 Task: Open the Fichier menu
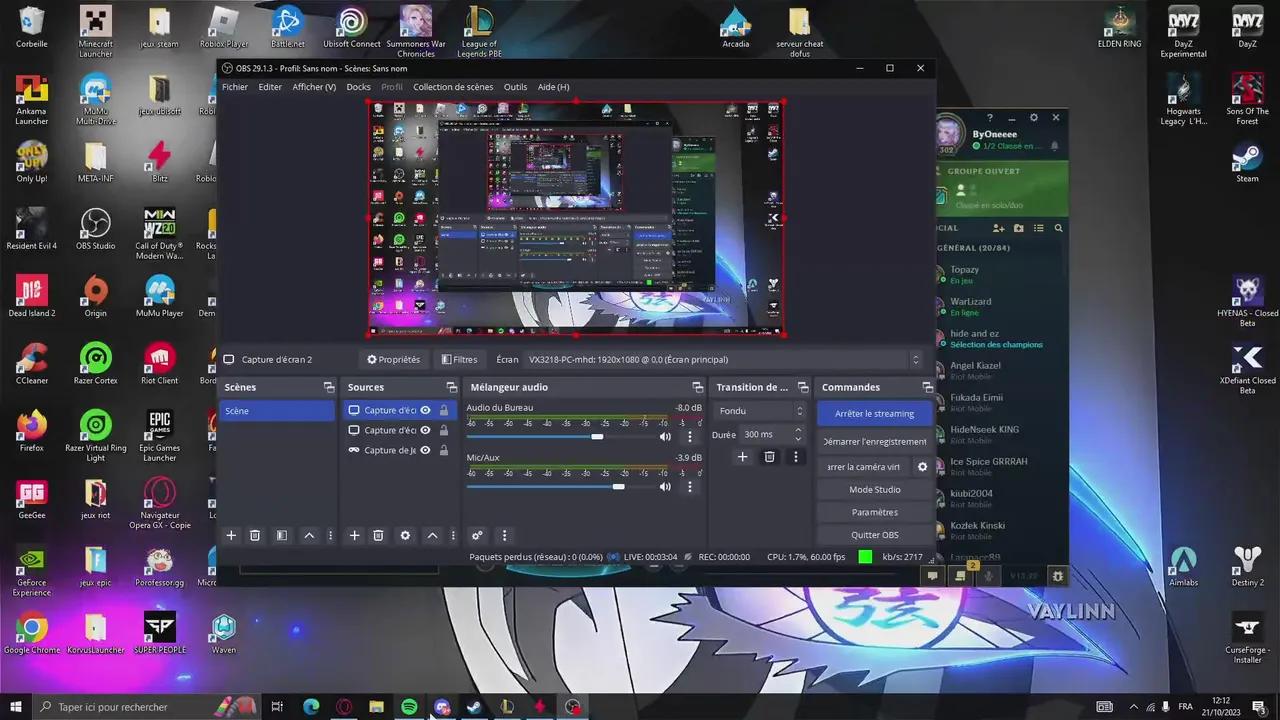pyautogui.click(x=234, y=87)
